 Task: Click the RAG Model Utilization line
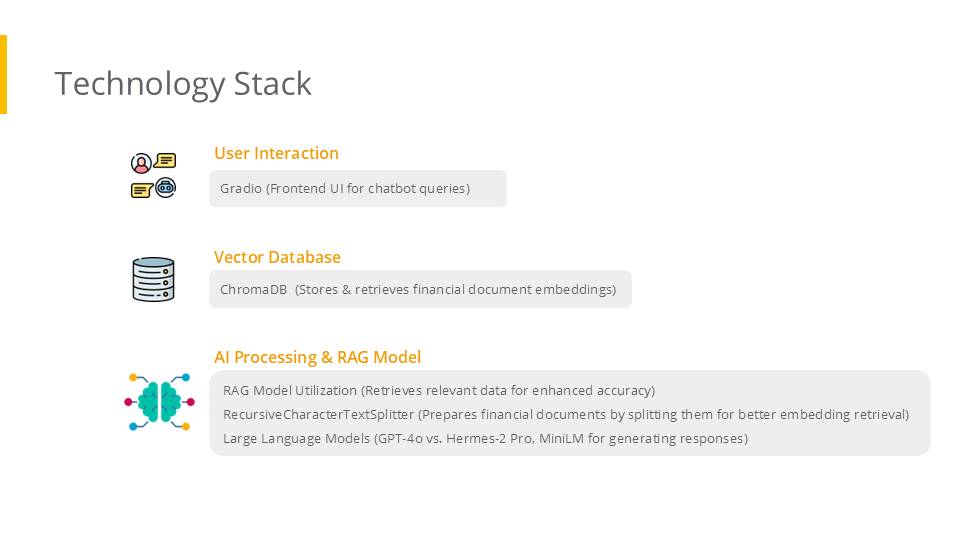tap(439, 390)
